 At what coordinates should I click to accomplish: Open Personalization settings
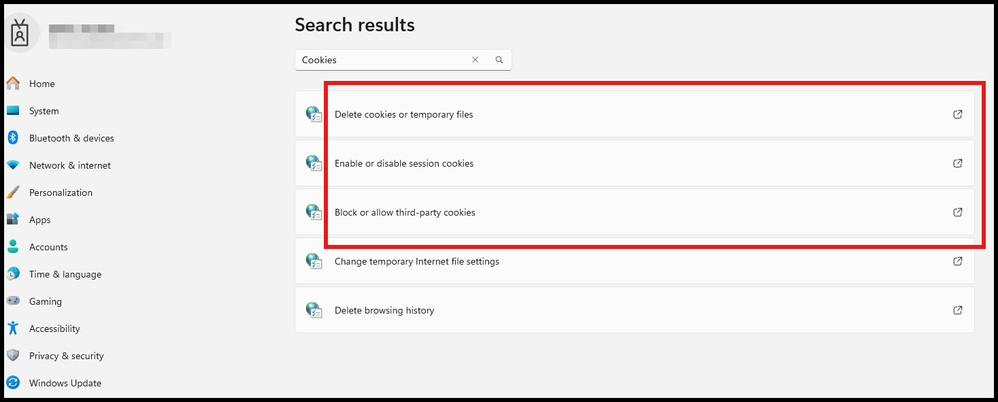point(60,192)
